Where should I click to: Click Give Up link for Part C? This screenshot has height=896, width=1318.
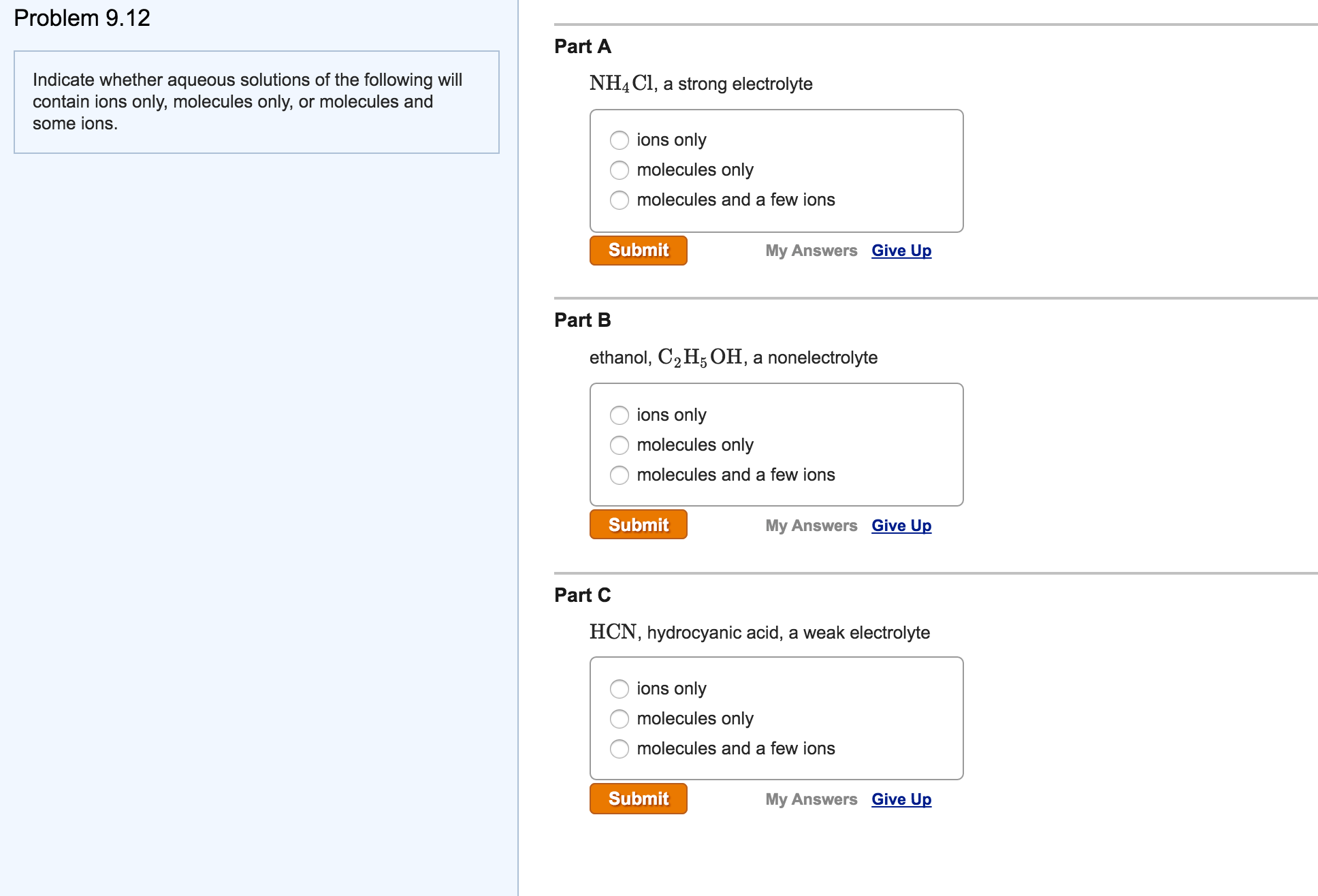[901, 799]
